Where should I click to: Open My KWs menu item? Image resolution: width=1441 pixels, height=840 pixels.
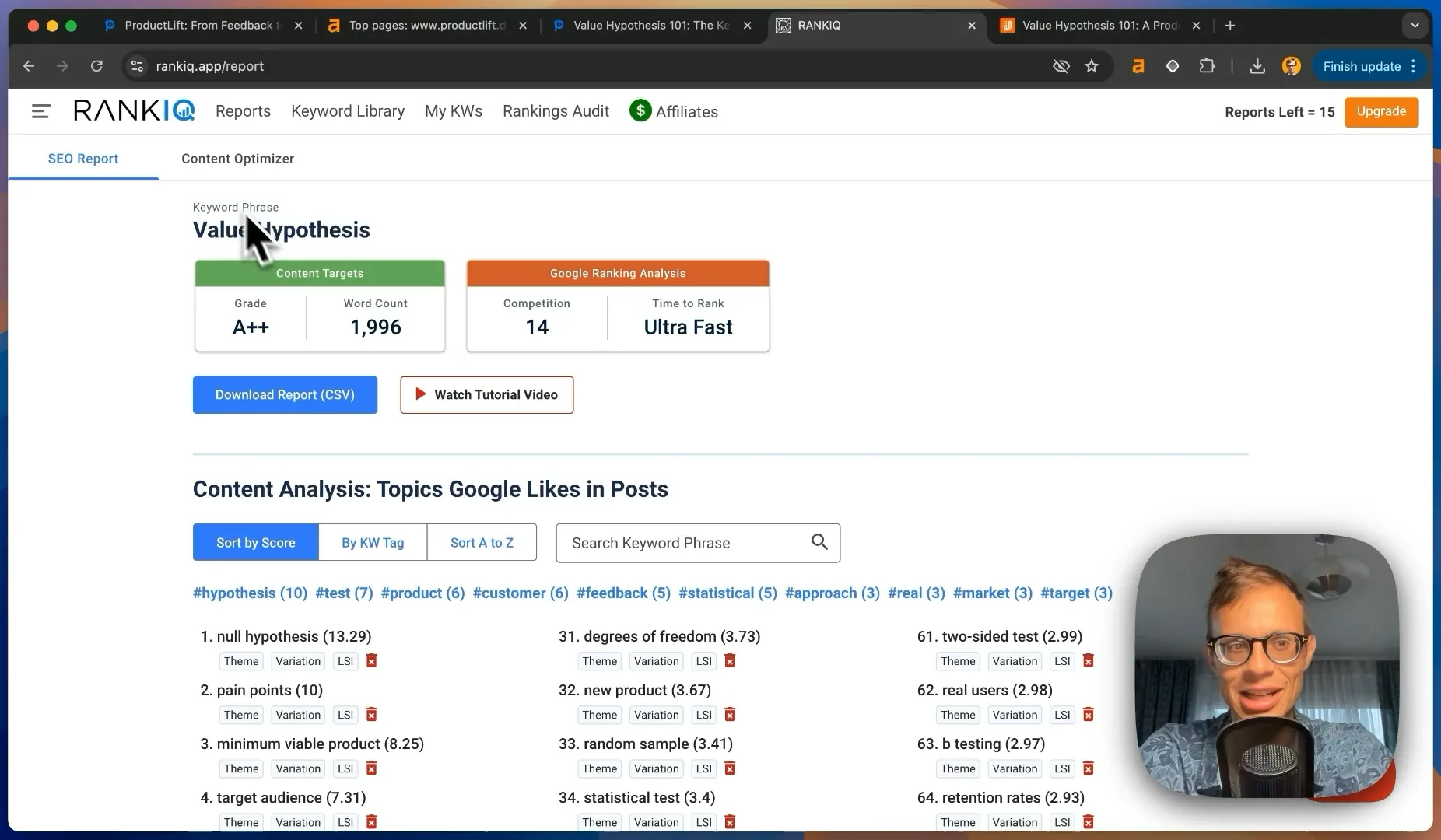click(454, 111)
